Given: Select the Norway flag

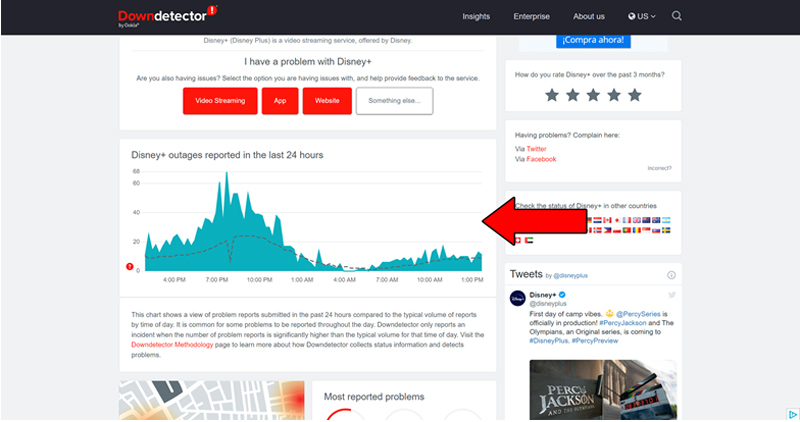Looking at the screenshot, I should point(597,230).
